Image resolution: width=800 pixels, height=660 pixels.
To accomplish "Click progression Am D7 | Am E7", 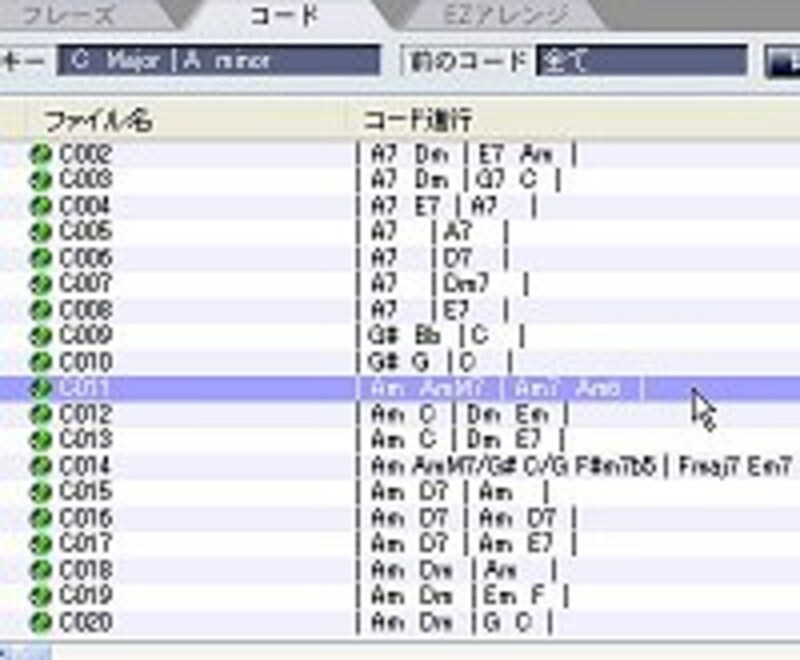I will (x=467, y=544).
